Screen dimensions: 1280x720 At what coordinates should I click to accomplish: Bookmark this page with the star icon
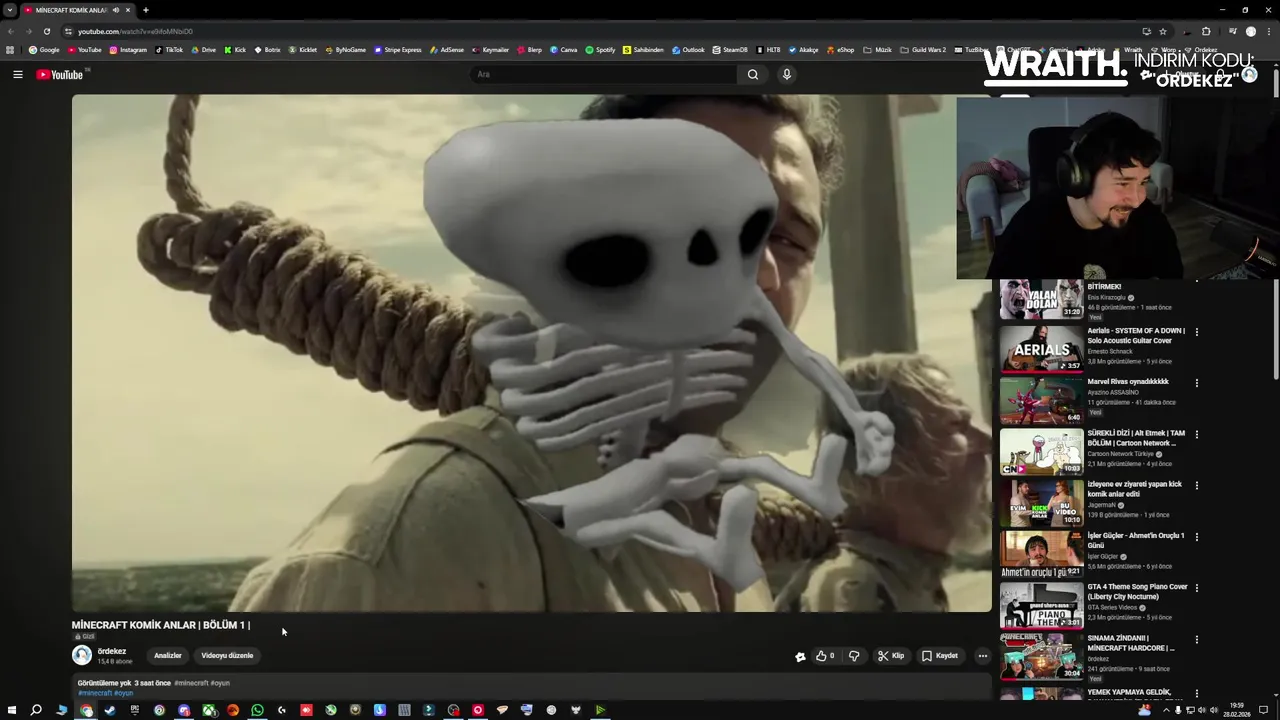[1162, 31]
